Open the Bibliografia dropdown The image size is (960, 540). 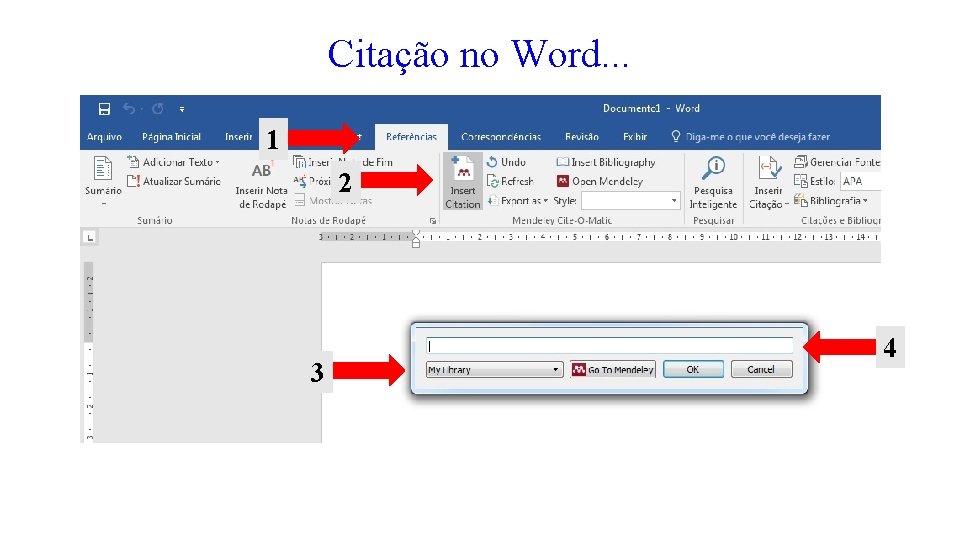click(831, 201)
